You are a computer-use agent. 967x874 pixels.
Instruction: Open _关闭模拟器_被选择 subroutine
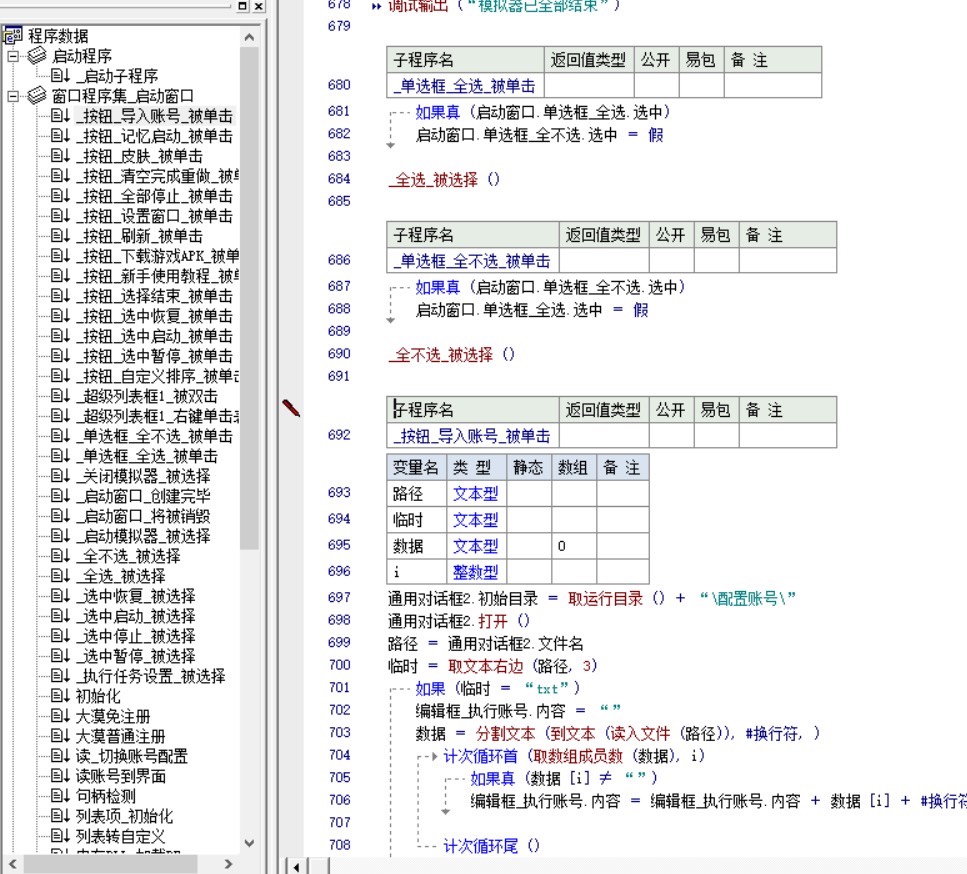point(143,476)
